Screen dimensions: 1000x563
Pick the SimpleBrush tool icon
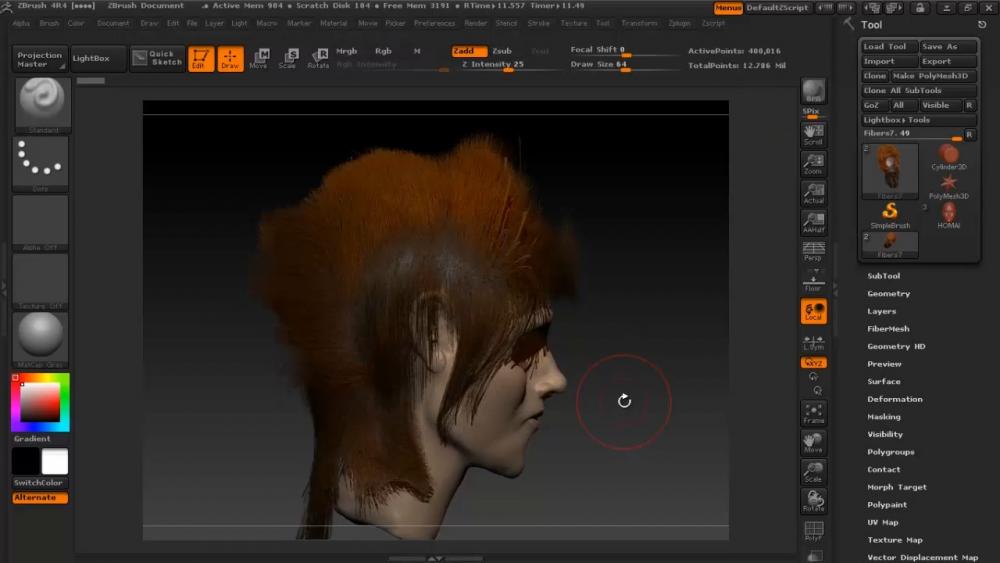click(x=890, y=214)
